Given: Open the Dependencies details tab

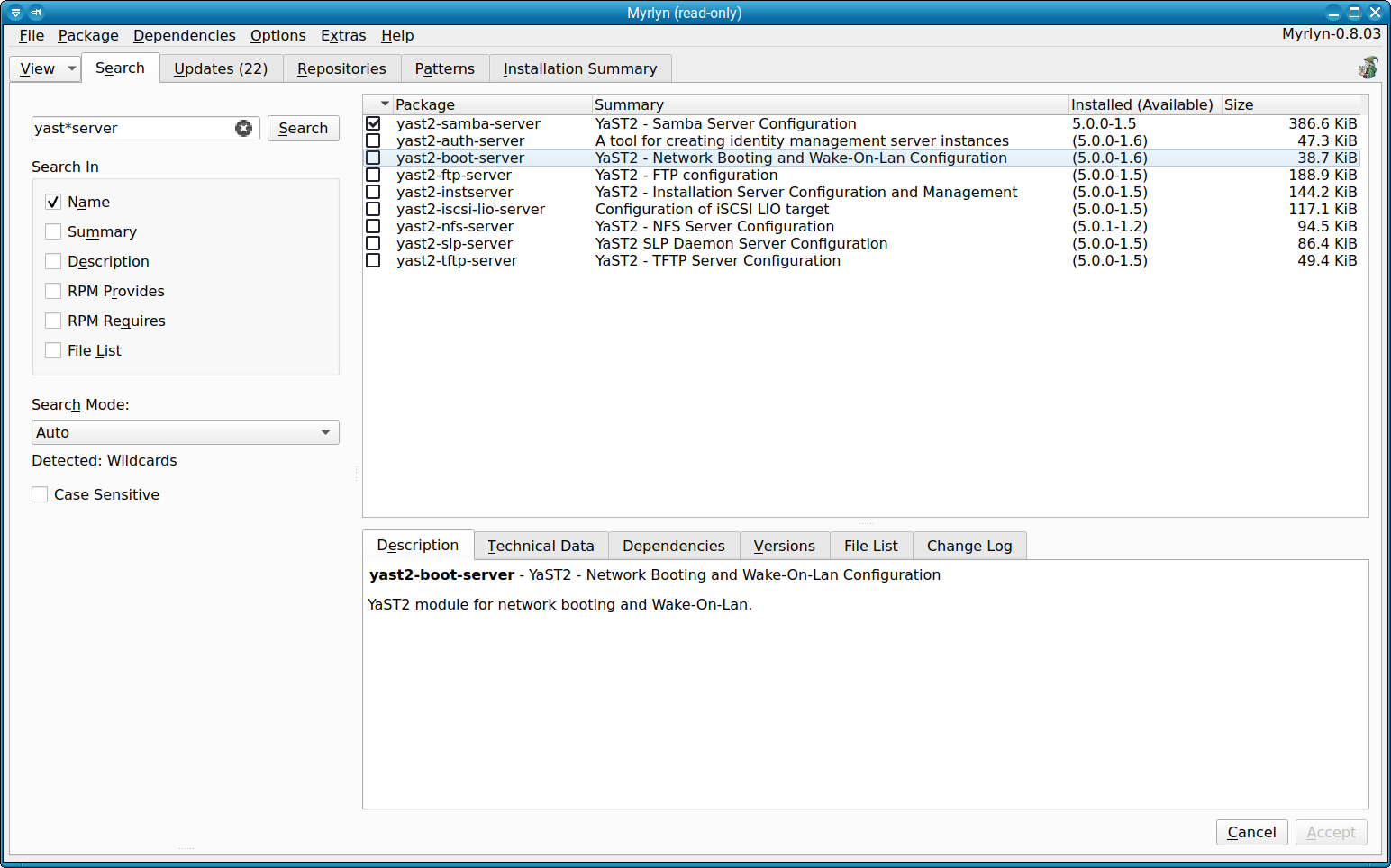Looking at the screenshot, I should pyautogui.click(x=674, y=546).
